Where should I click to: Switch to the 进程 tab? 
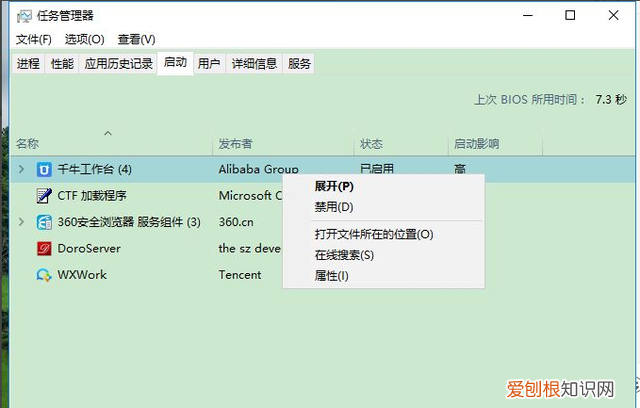tap(28, 64)
